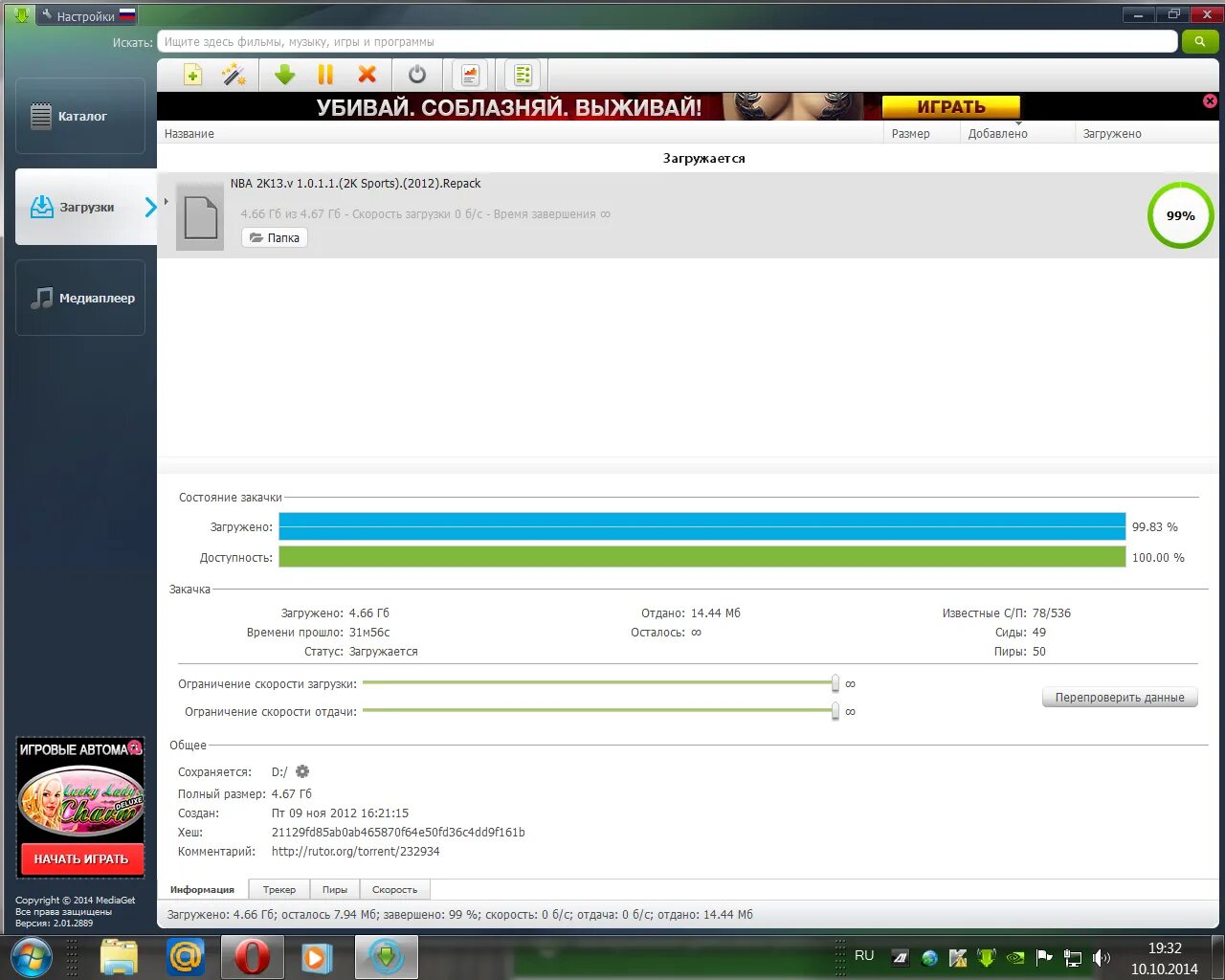Click the NBA 2K13 file thumbnail icon
The image size is (1225, 980).
[200, 218]
